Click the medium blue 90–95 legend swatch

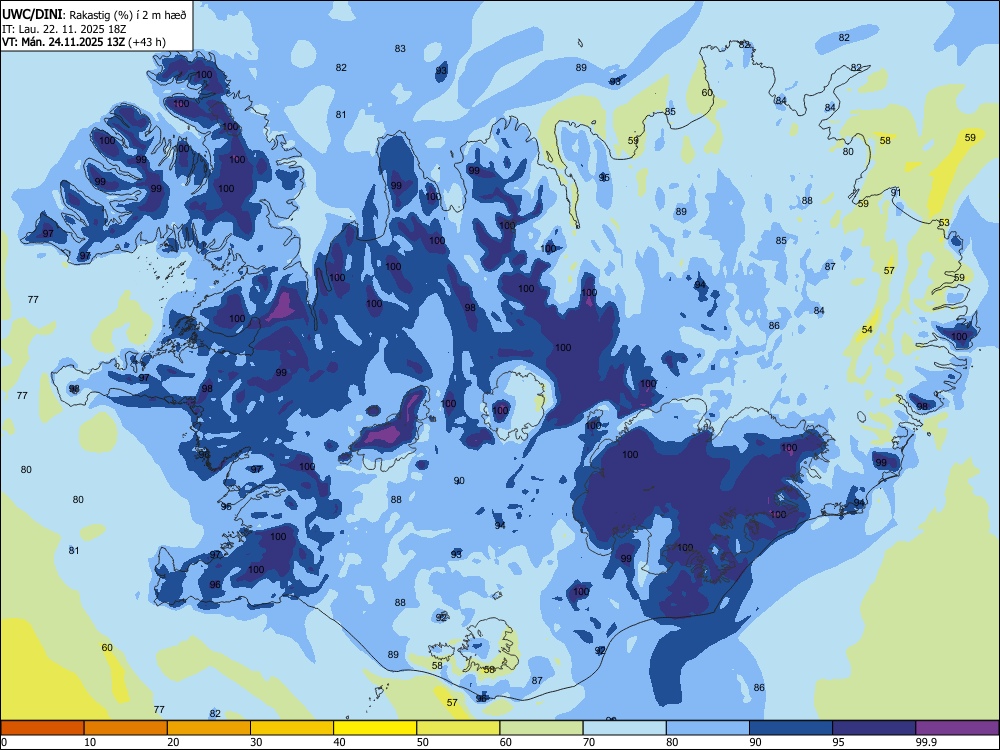pyautogui.click(x=791, y=728)
